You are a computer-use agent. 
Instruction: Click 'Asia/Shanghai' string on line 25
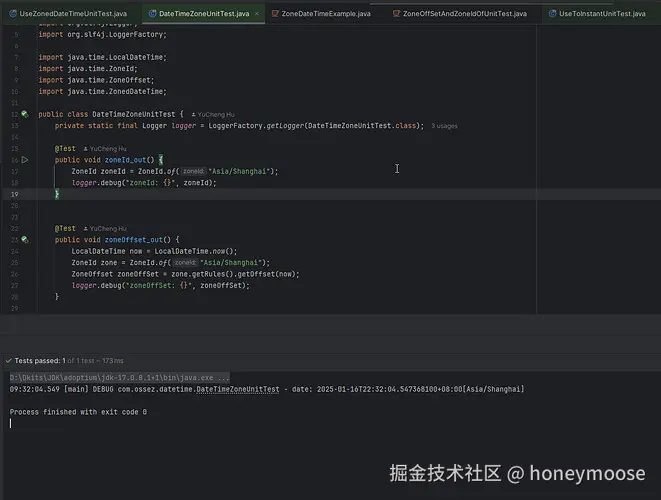coord(231,263)
